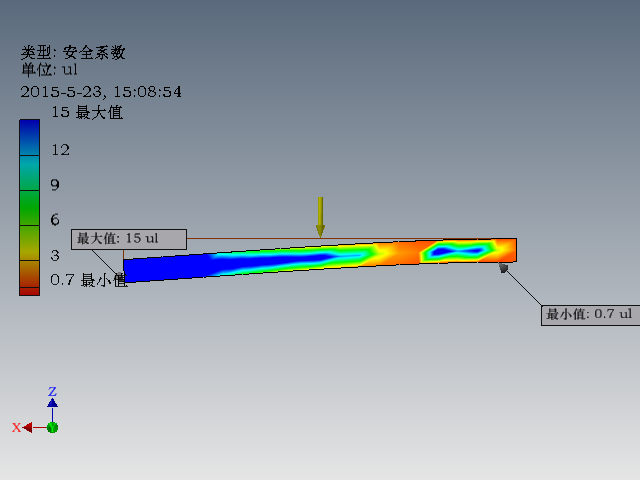Viewport: 640px width, 480px height.
Task: Select the yellow downward force arrow
Action: tap(320, 217)
